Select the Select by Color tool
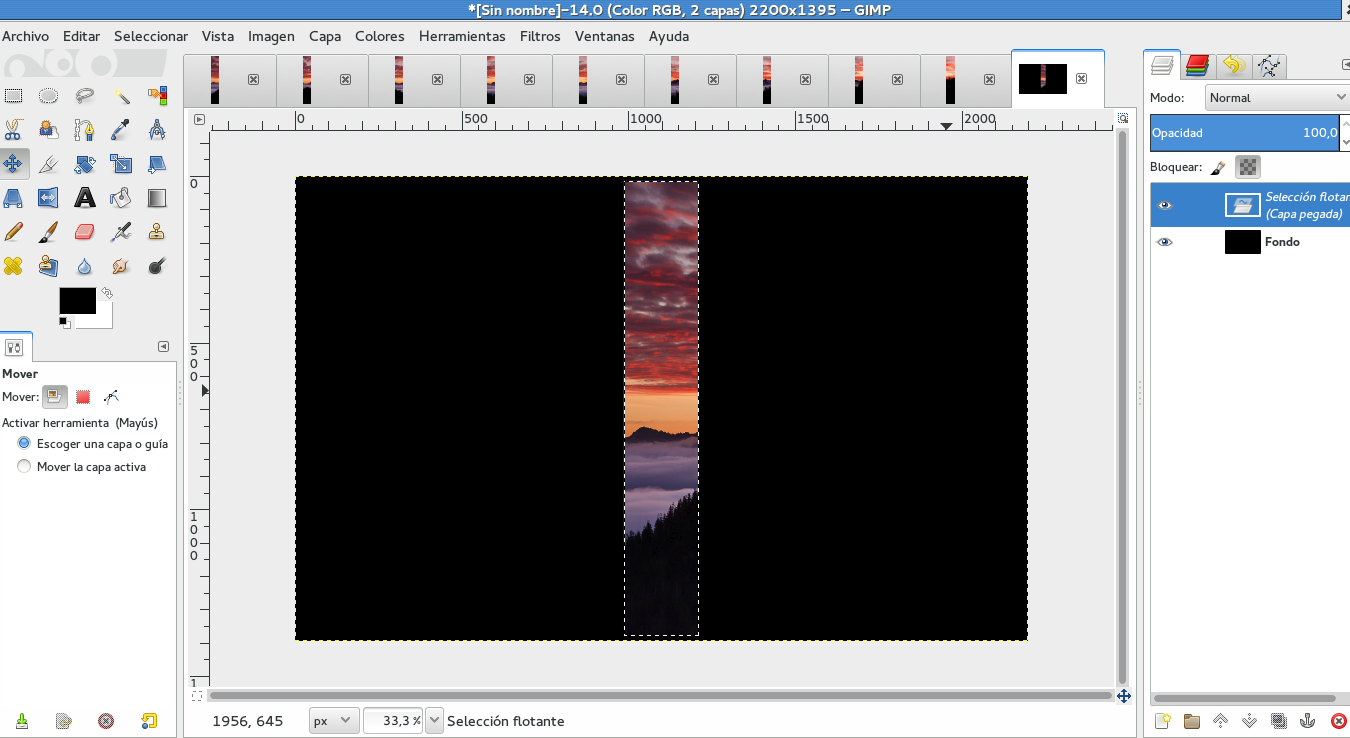 click(x=157, y=96)
